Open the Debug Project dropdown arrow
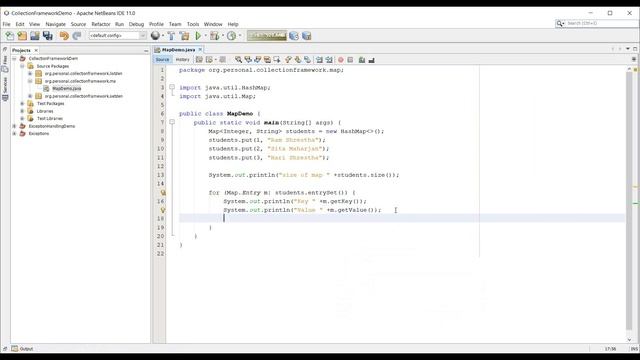This screenshot has width=640, height=360. (222, 36)
